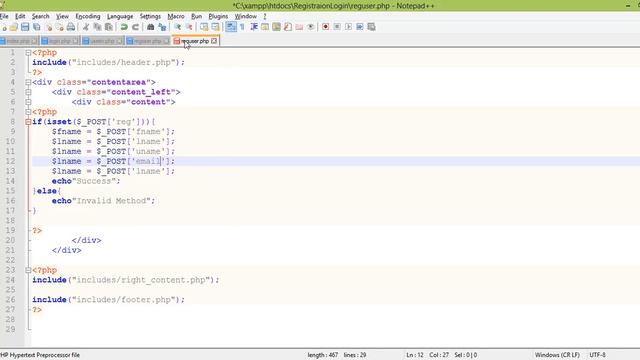The width and height of the screenshot is (640, 360).
Task: Switch to the login.php tab
Action: (x=60, y=41)
